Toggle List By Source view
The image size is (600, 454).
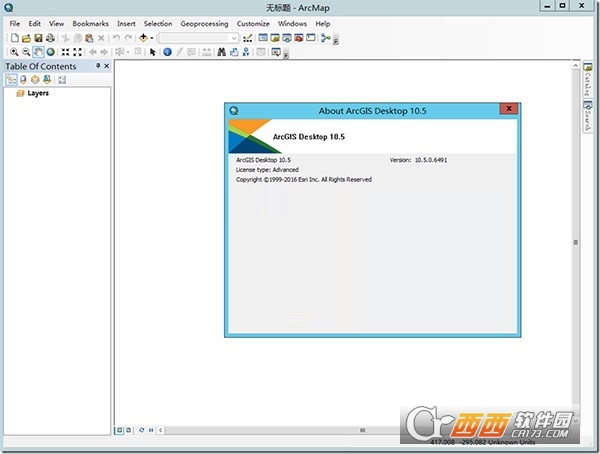point(23,80)
